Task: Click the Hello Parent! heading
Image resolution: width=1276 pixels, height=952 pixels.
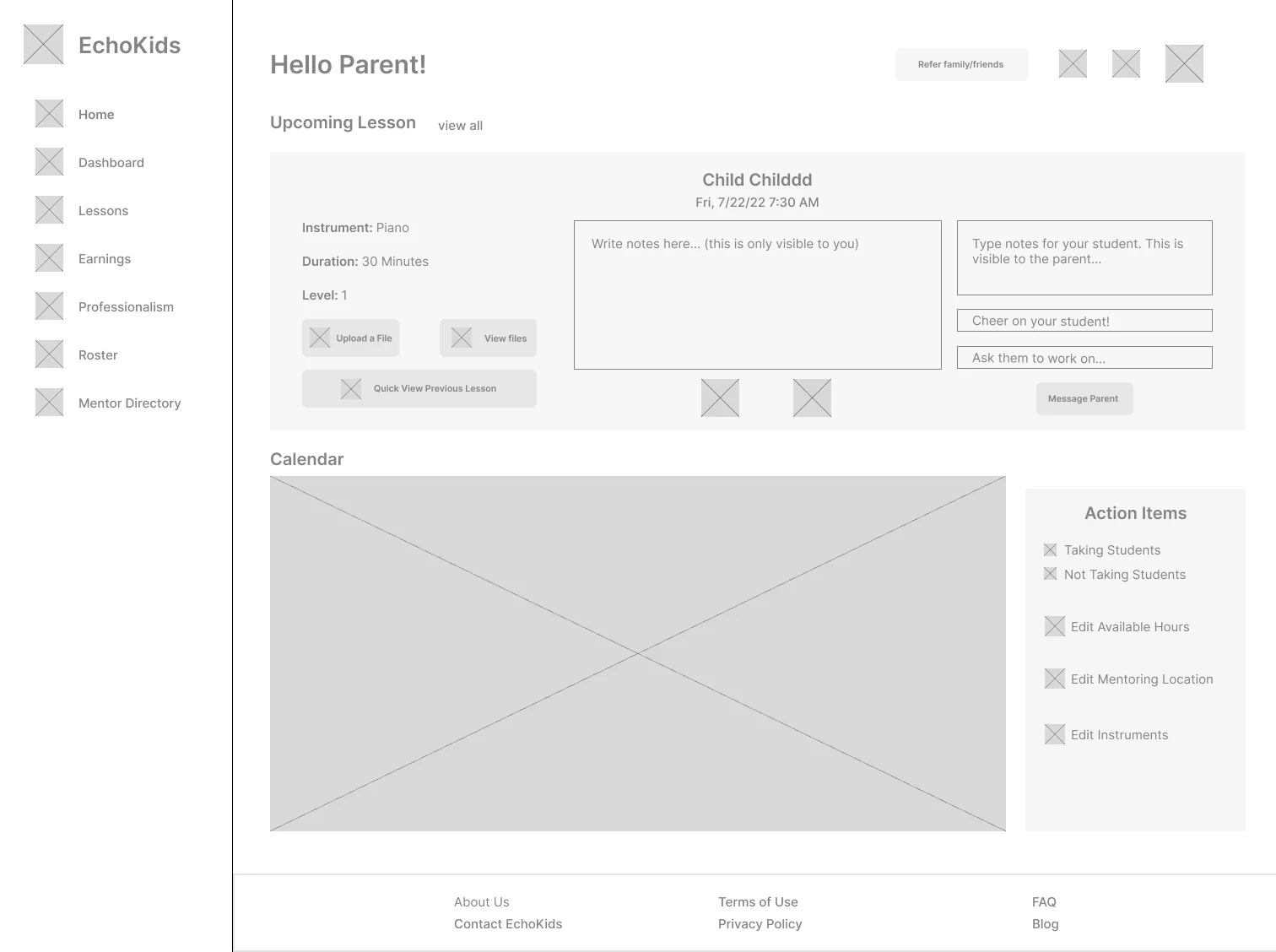Action: 348,65
